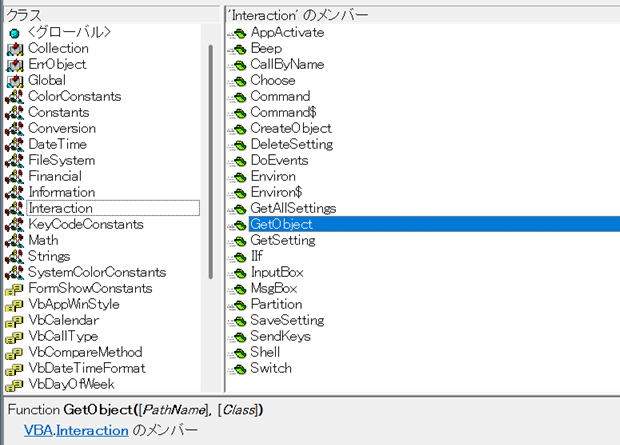Select the GetAllSettings member

click(293, 208)
